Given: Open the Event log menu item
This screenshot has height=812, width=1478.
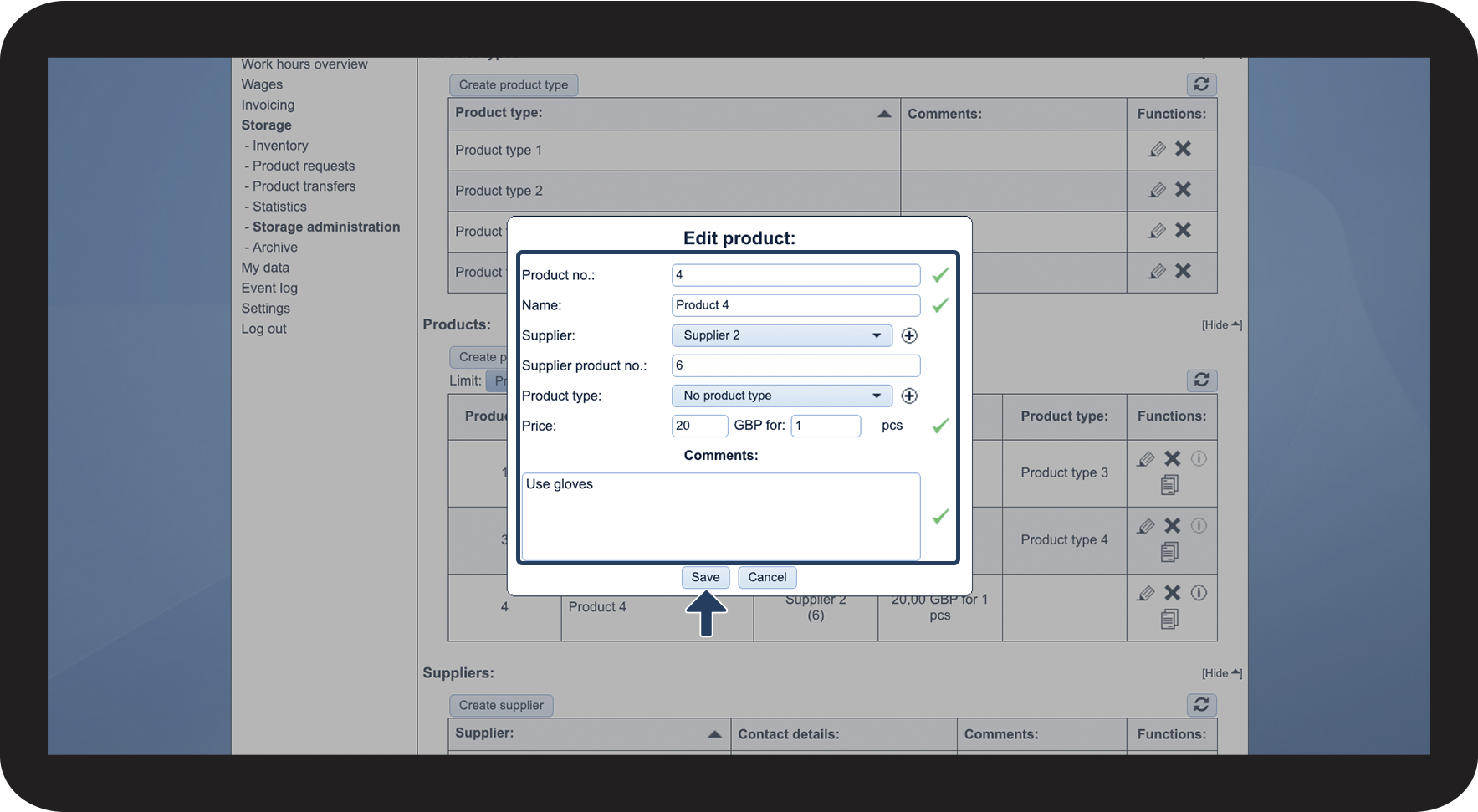Looking at the screenshot, I should [x=269, y=288].
